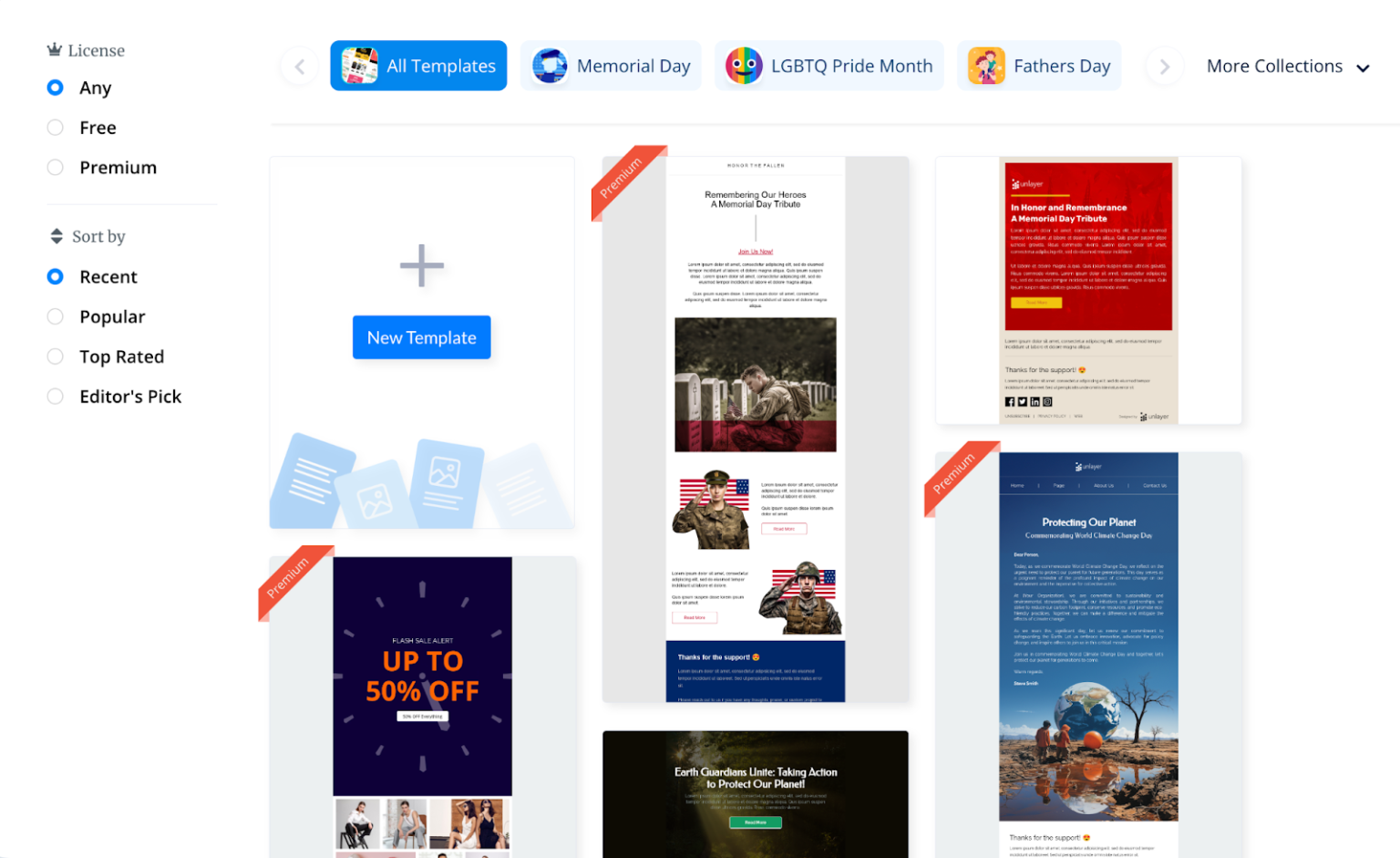
Task: Click the right chevron to scroll collections forward
Action: pos(1164,66)
